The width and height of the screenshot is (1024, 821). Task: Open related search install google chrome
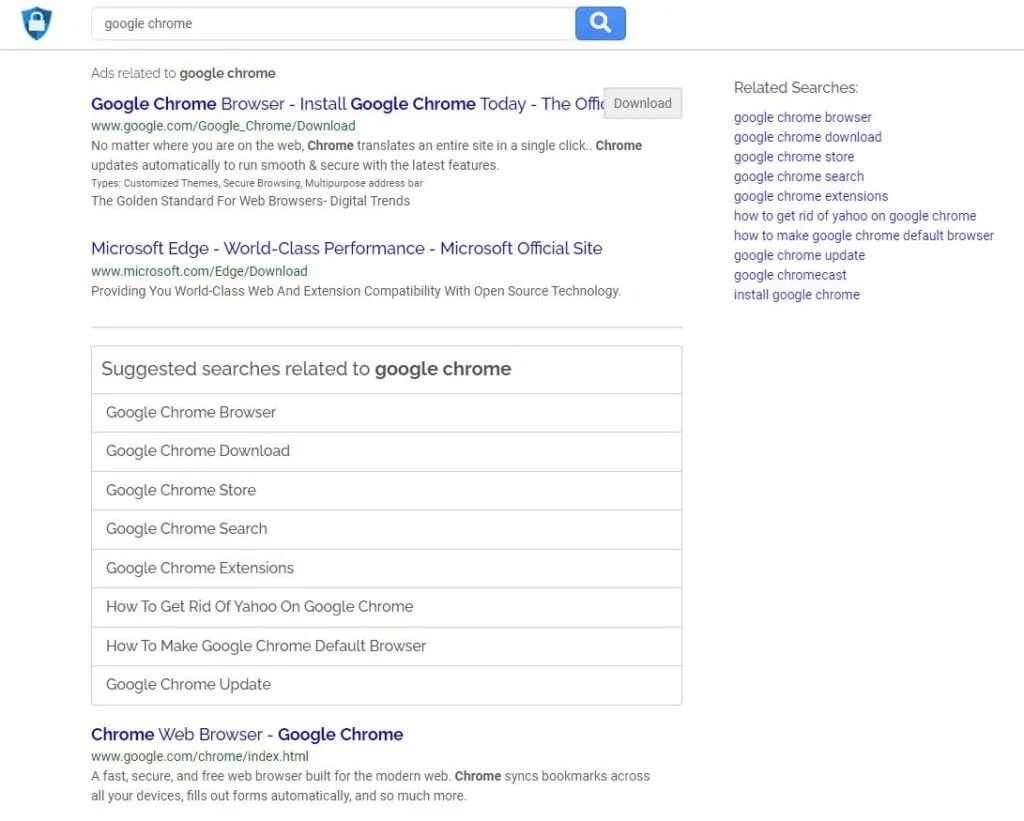point(796,294)
